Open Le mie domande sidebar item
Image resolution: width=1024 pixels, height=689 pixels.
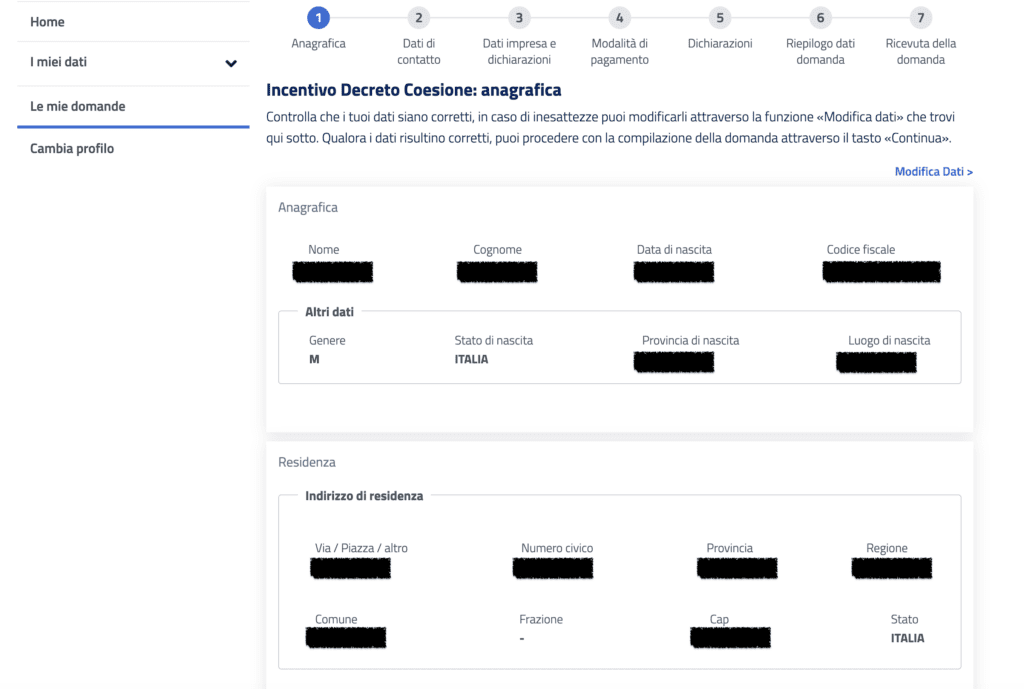pyautogui.click(x=78, y=106)
